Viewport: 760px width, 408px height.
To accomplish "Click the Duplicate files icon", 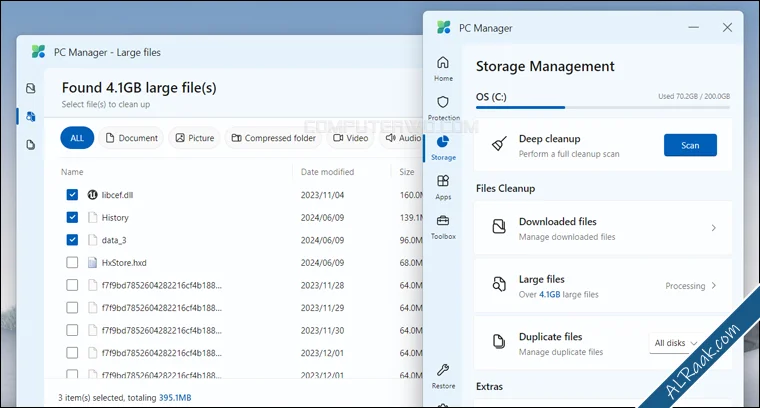I will coord(499,341).
